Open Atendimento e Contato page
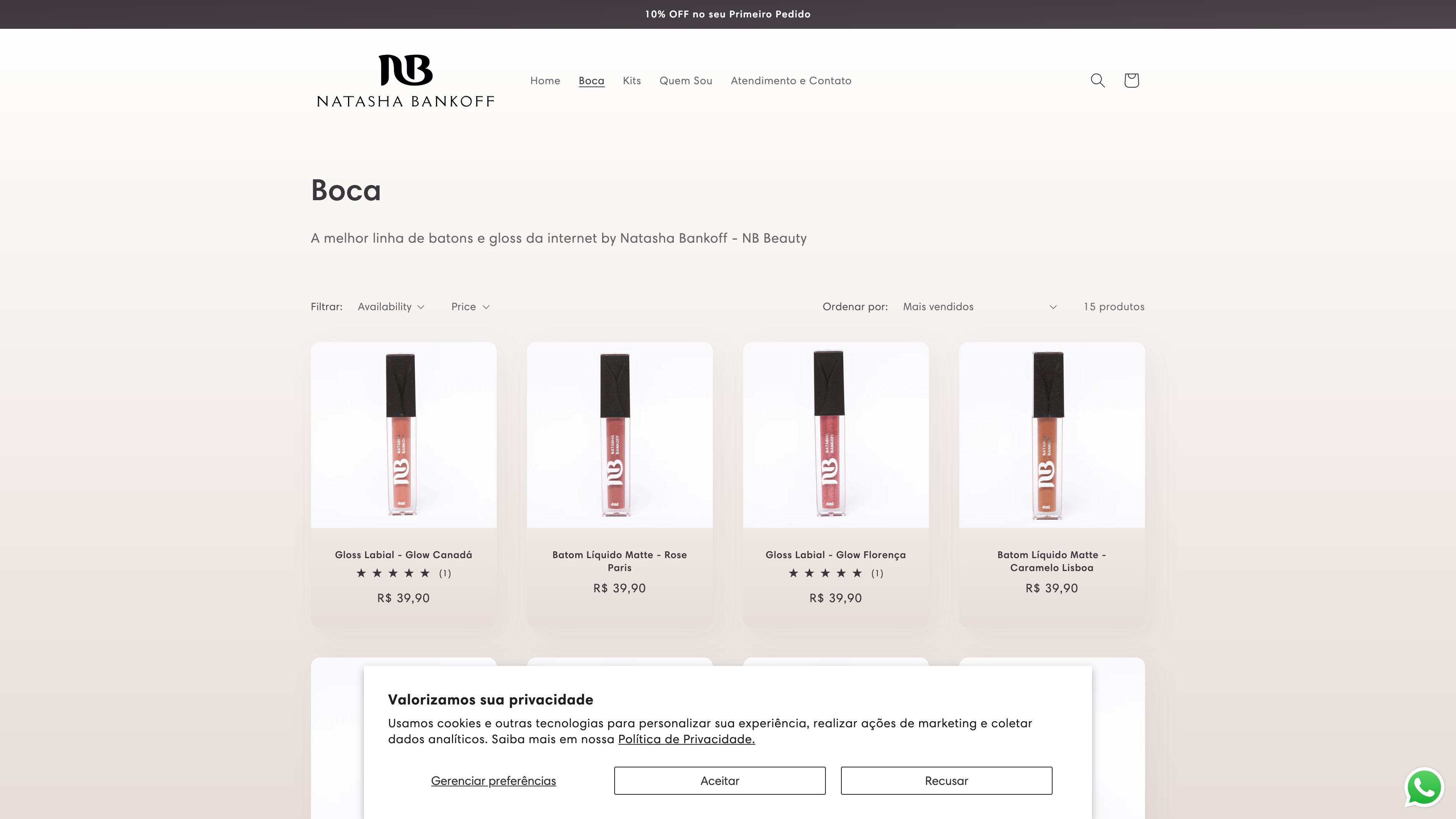Viewport: 1456px width, 819px height. click(791, 80)
